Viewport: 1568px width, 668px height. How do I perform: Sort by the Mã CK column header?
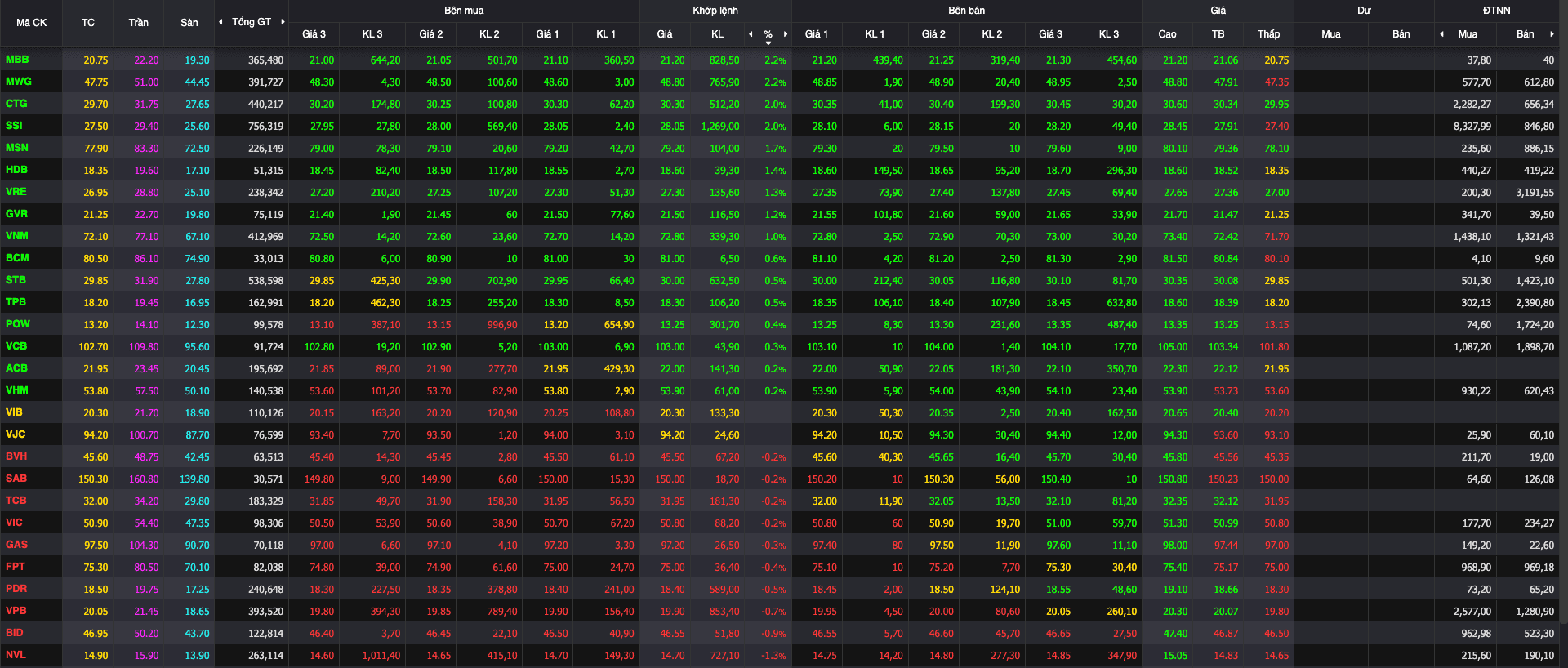tap(32, 23)
